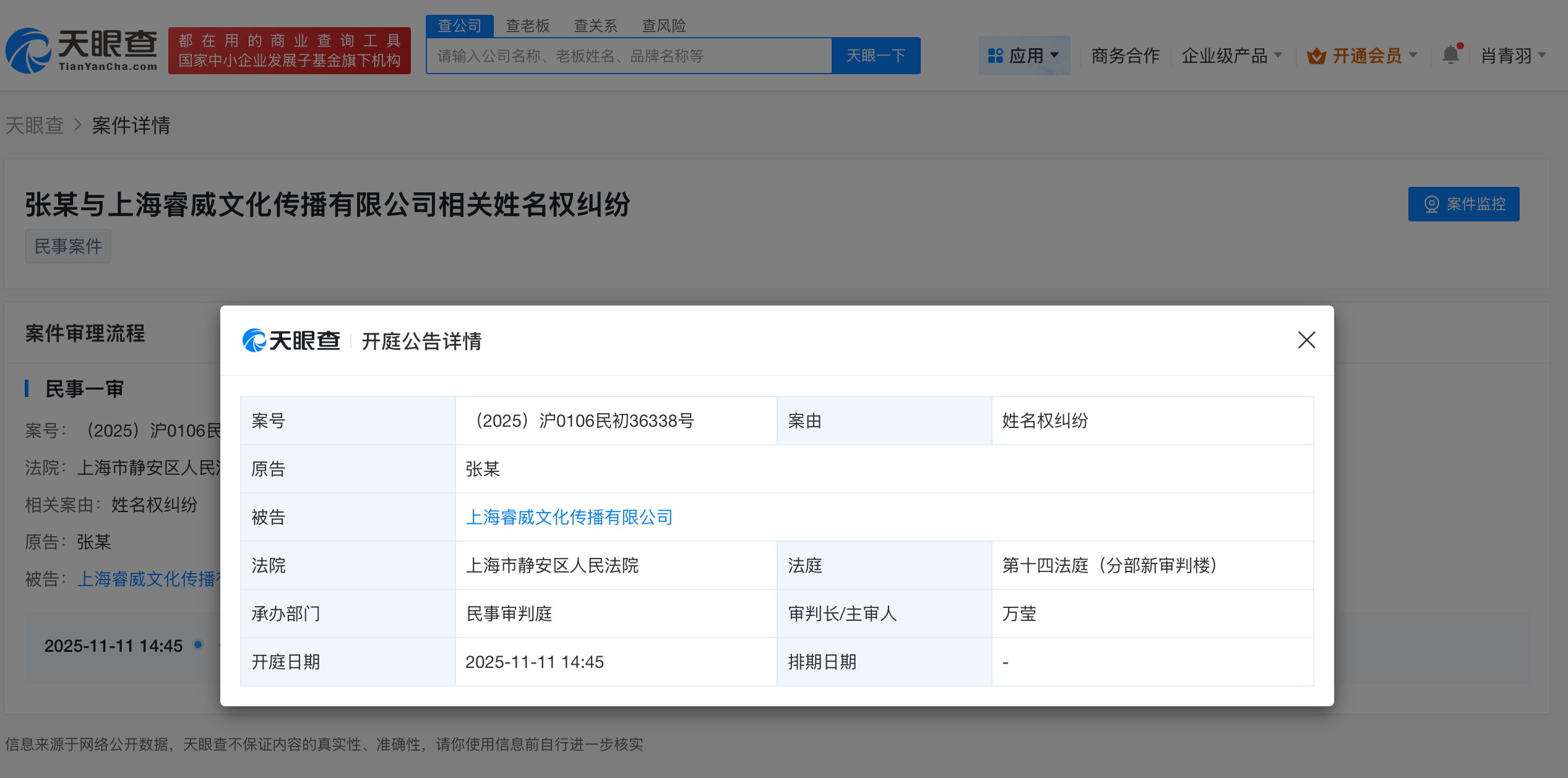The width and height of the screenshot is (1568, 778).
Task: Click the crown icon beside 开通会员
Action: (x=1316, y=55)
